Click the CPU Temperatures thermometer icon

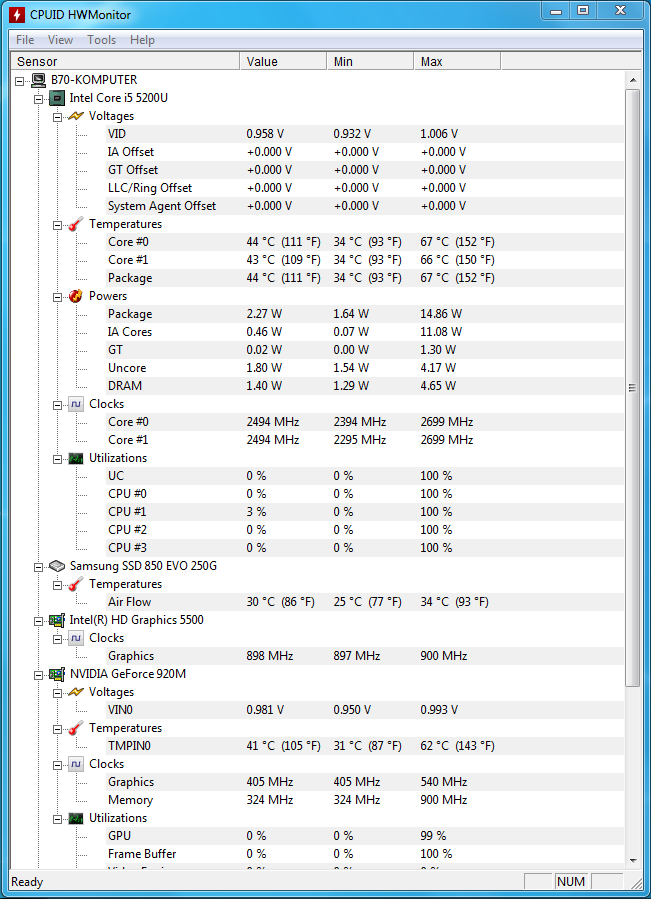[x=76, y=224]
